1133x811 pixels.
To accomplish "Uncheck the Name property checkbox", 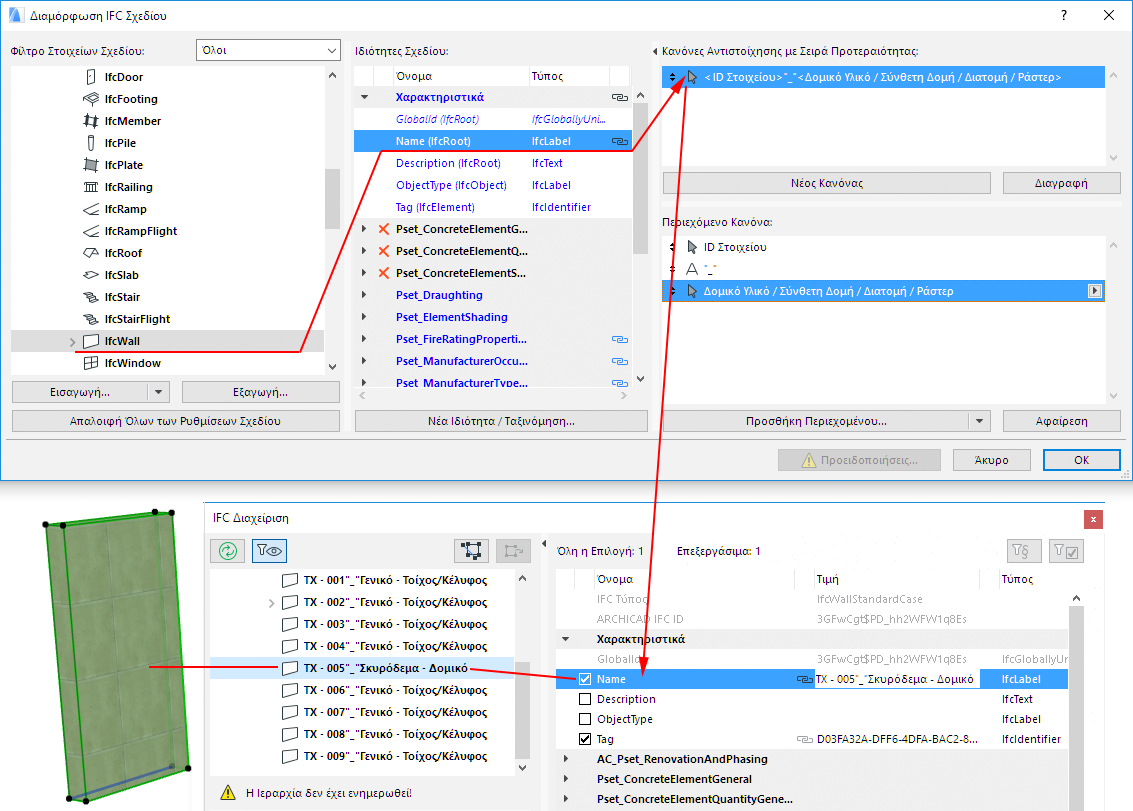I will [585, 679].
